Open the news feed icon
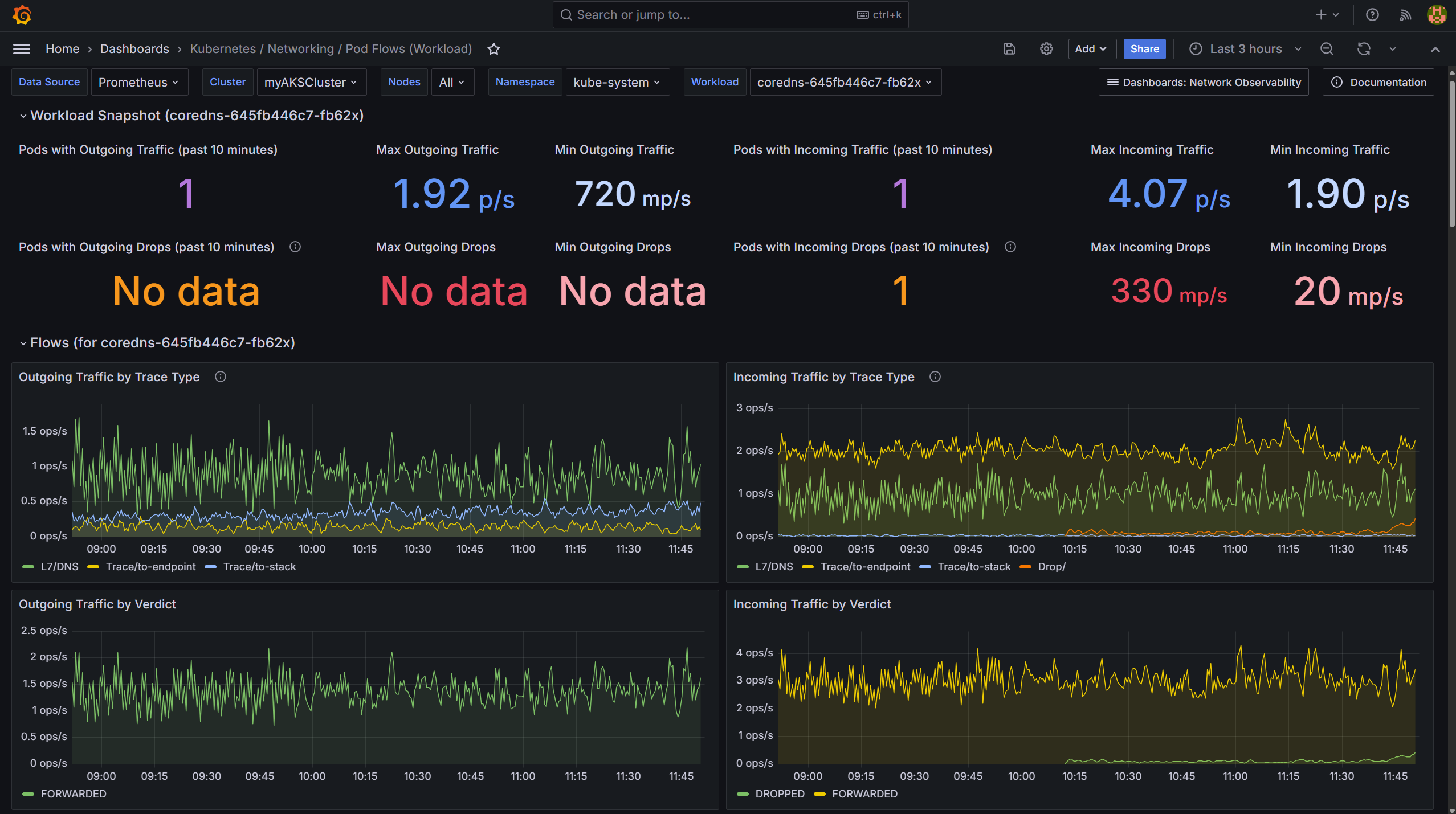The image size is (1456, 814). coord(1405,15)
